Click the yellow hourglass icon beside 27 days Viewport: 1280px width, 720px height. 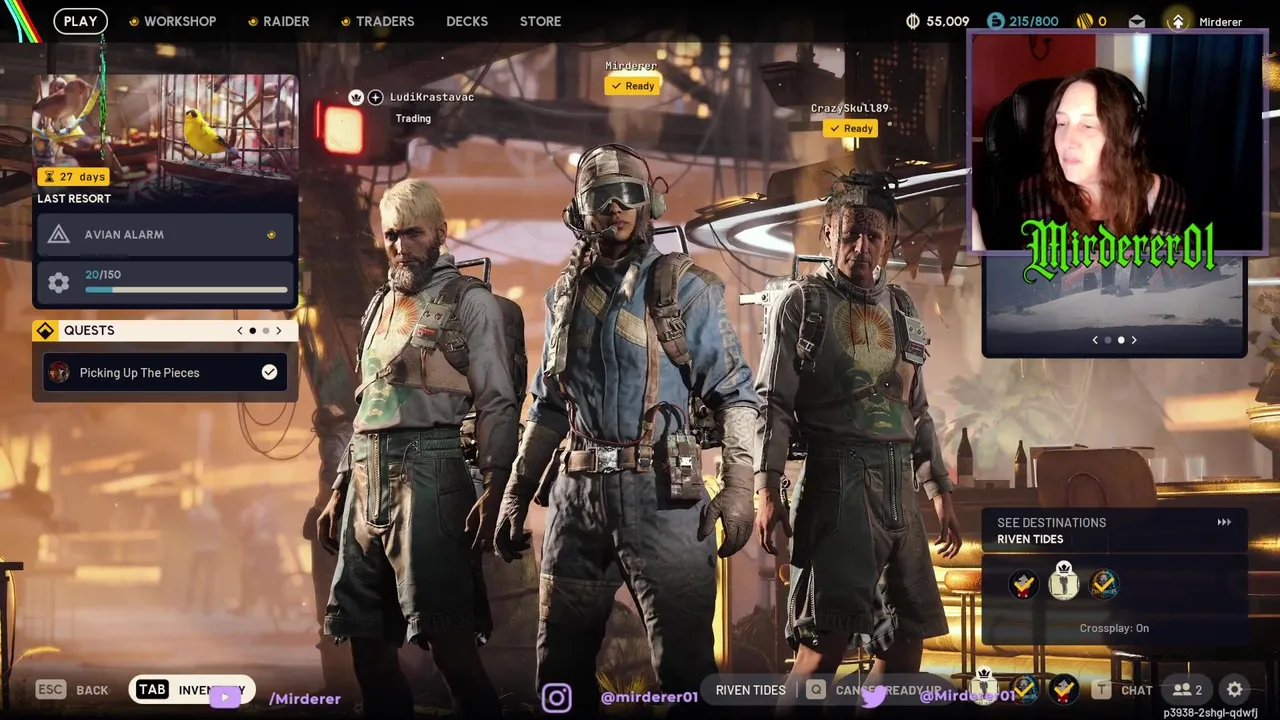50,177
